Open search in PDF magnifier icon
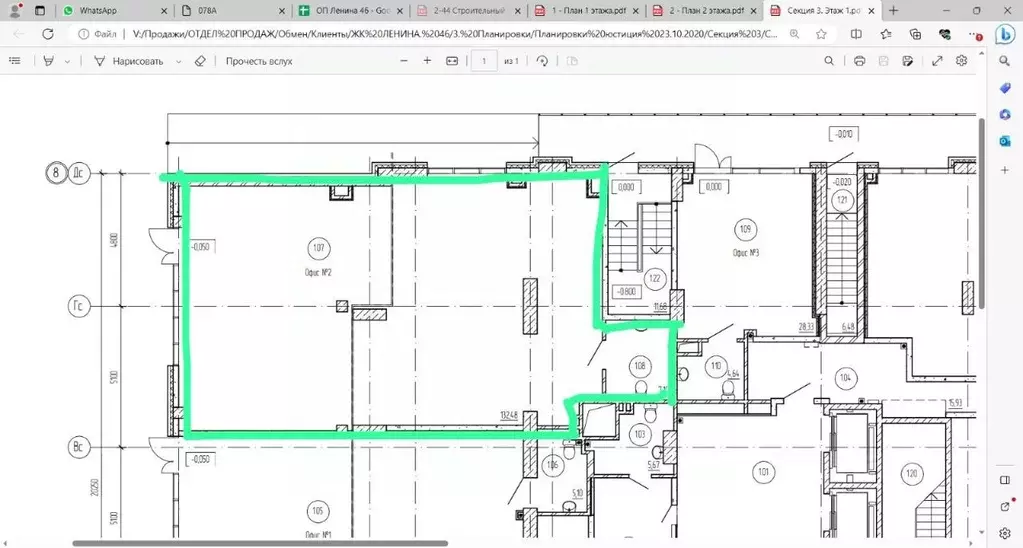This screenshot has height=548, width=1023. [x=829, y=61]
